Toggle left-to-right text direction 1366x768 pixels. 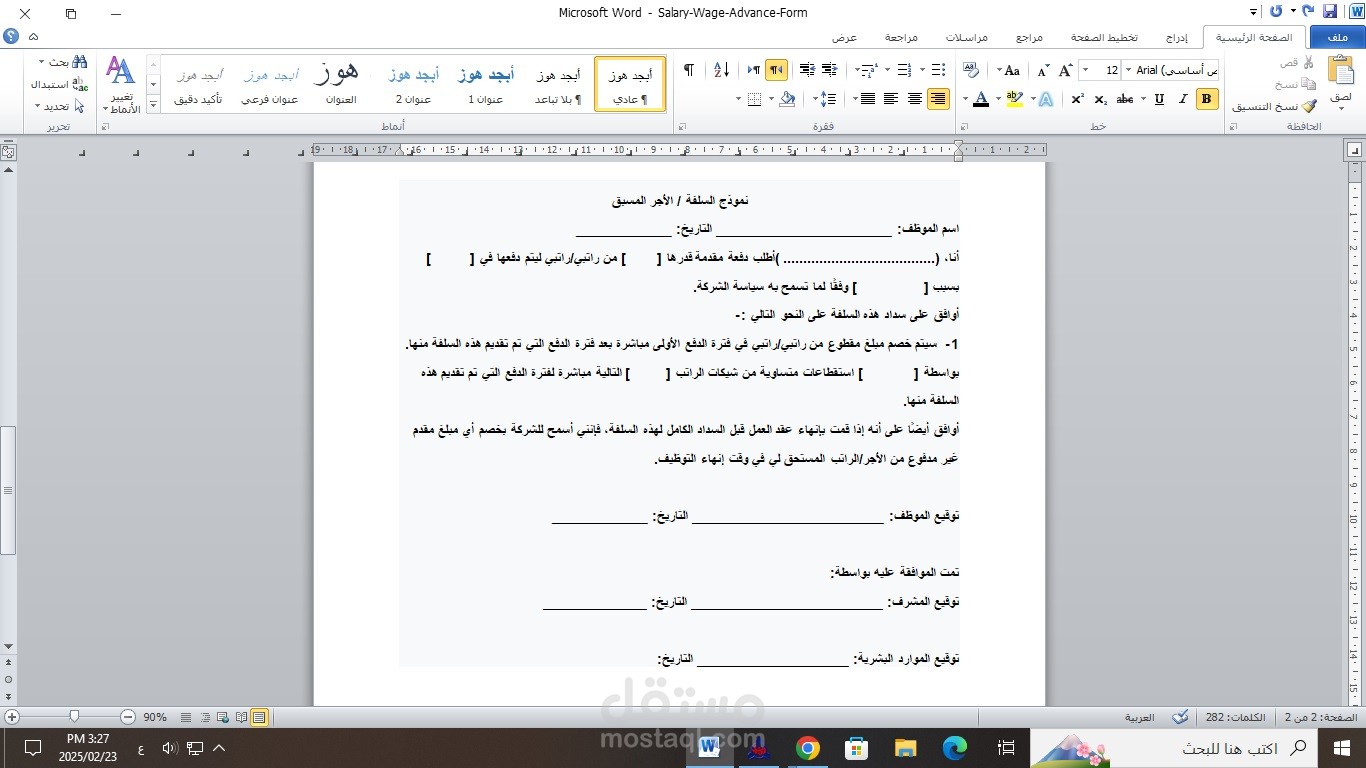click(x=754, y=70)
